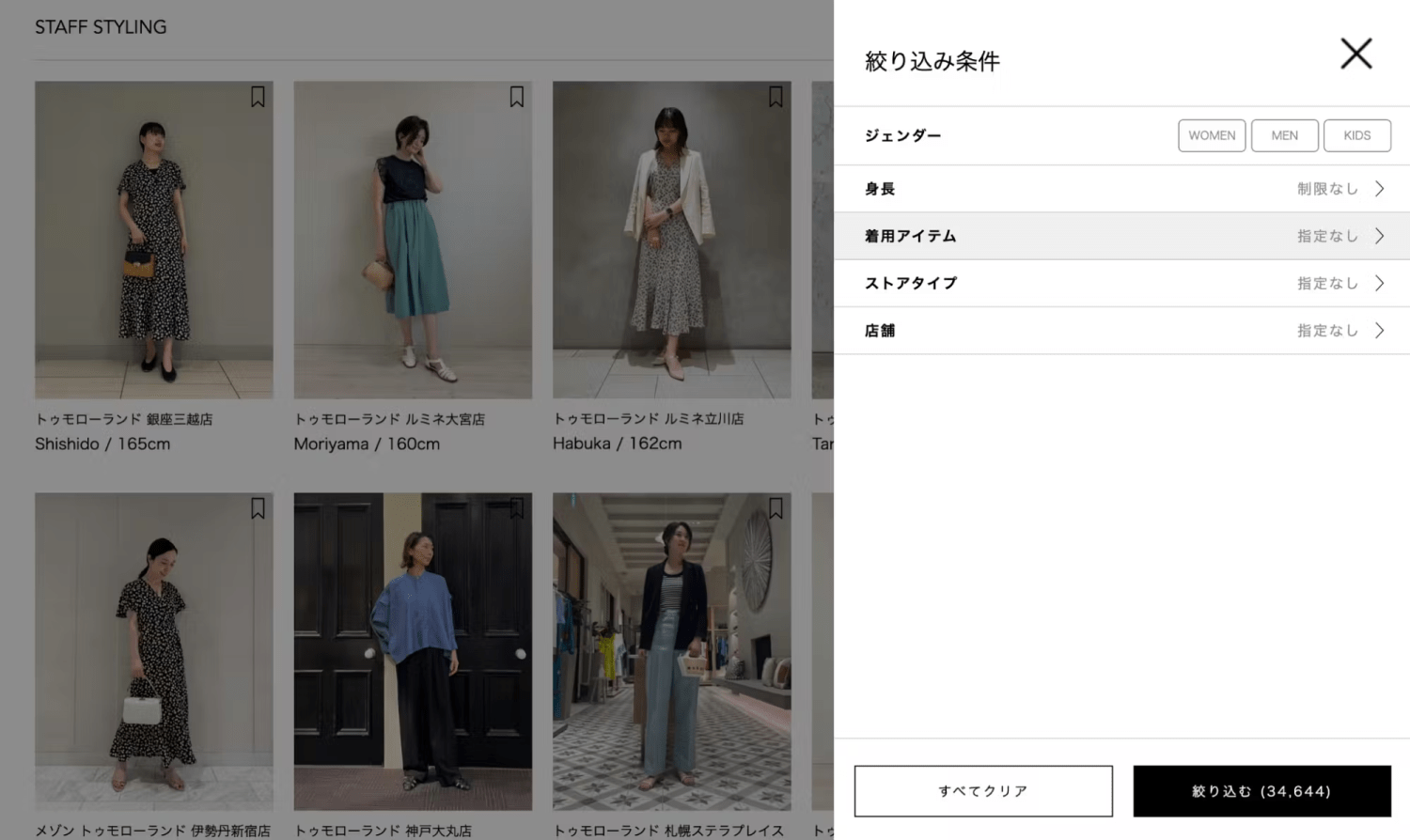This screenshot has height=840, width=1410.
Task: Toggle the KIDS gender filter
Action: (x=1356, y=135)
